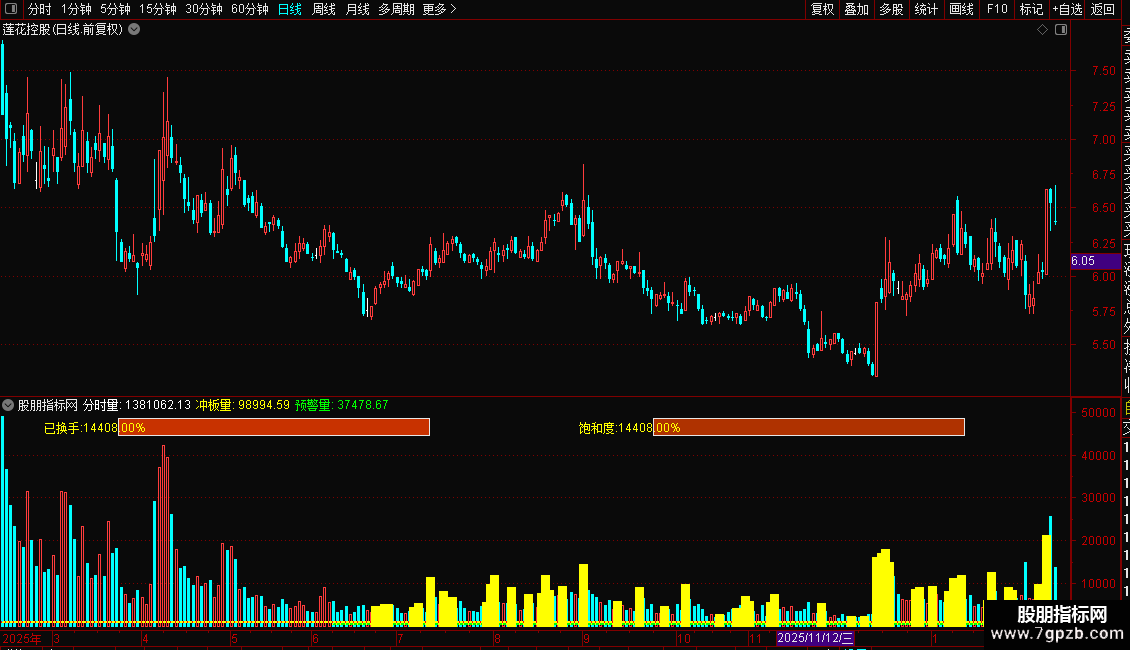1130x650 pixels.
Task: Open 多股 multi-stock view
Action: (x=891, y=9)
